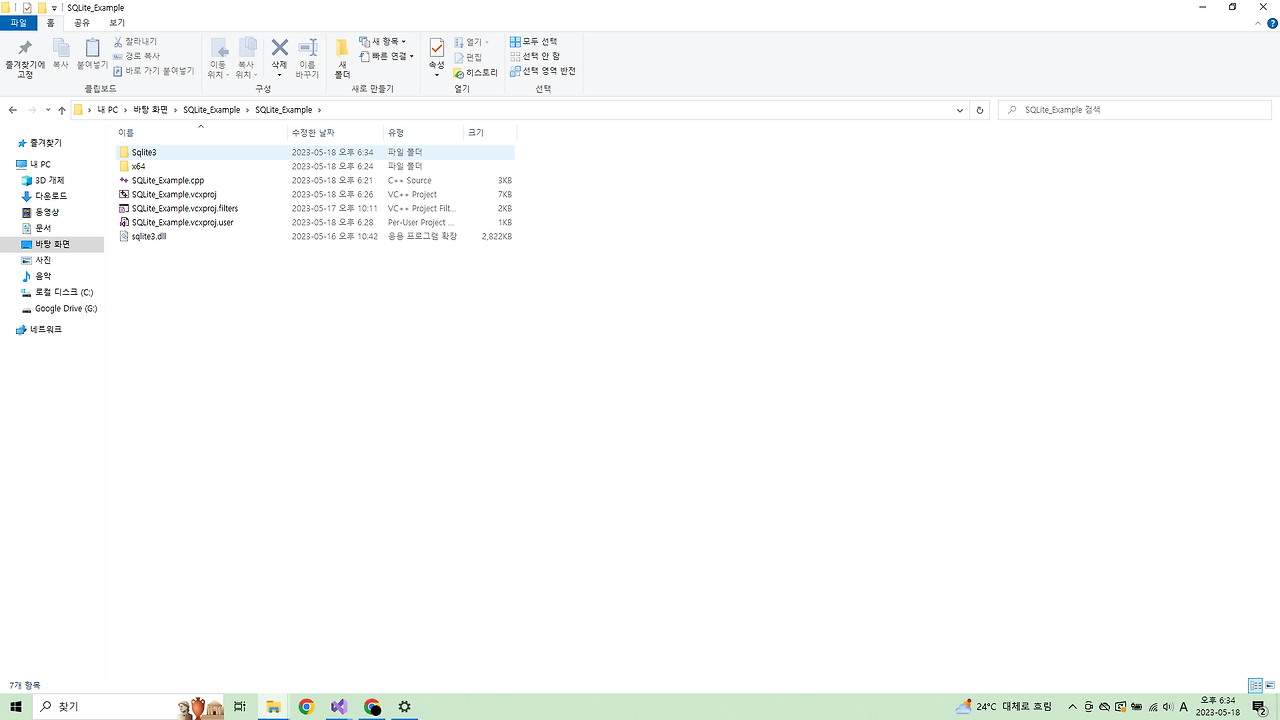Click 모두 선택 to select all
The width and height of the screenshot is (1280, 720).
tap(533, 42)
